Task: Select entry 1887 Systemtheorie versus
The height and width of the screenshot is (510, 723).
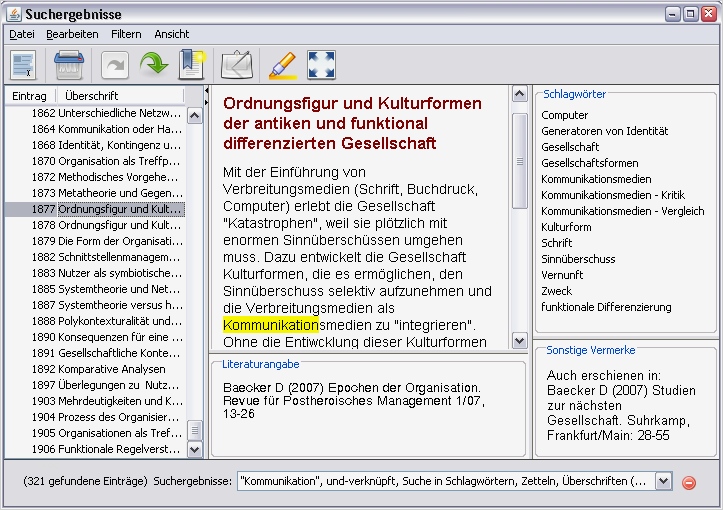Action: pos(95,305)
